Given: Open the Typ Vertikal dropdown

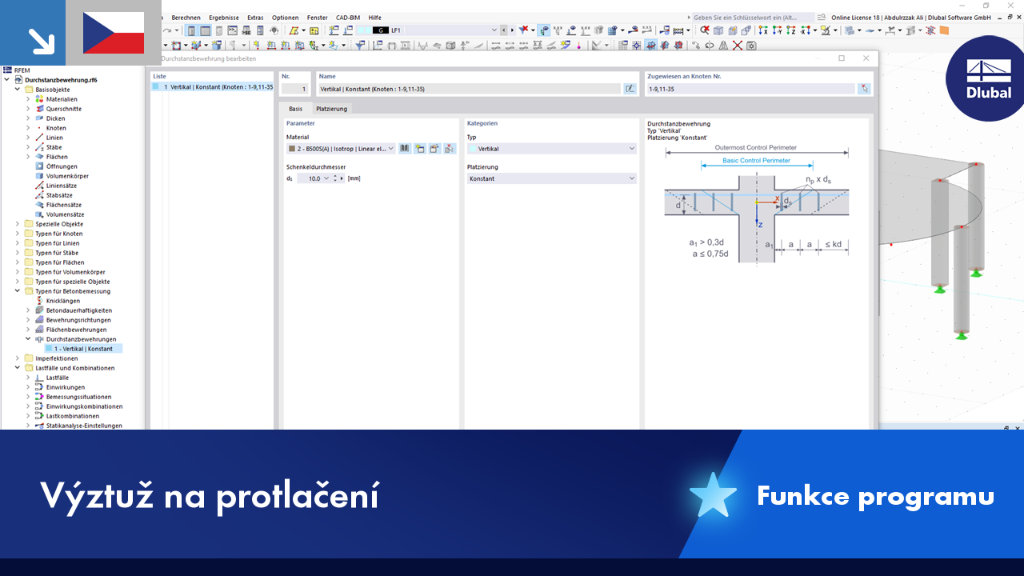Looking at the screenshot, I should (x=551, y=149).
